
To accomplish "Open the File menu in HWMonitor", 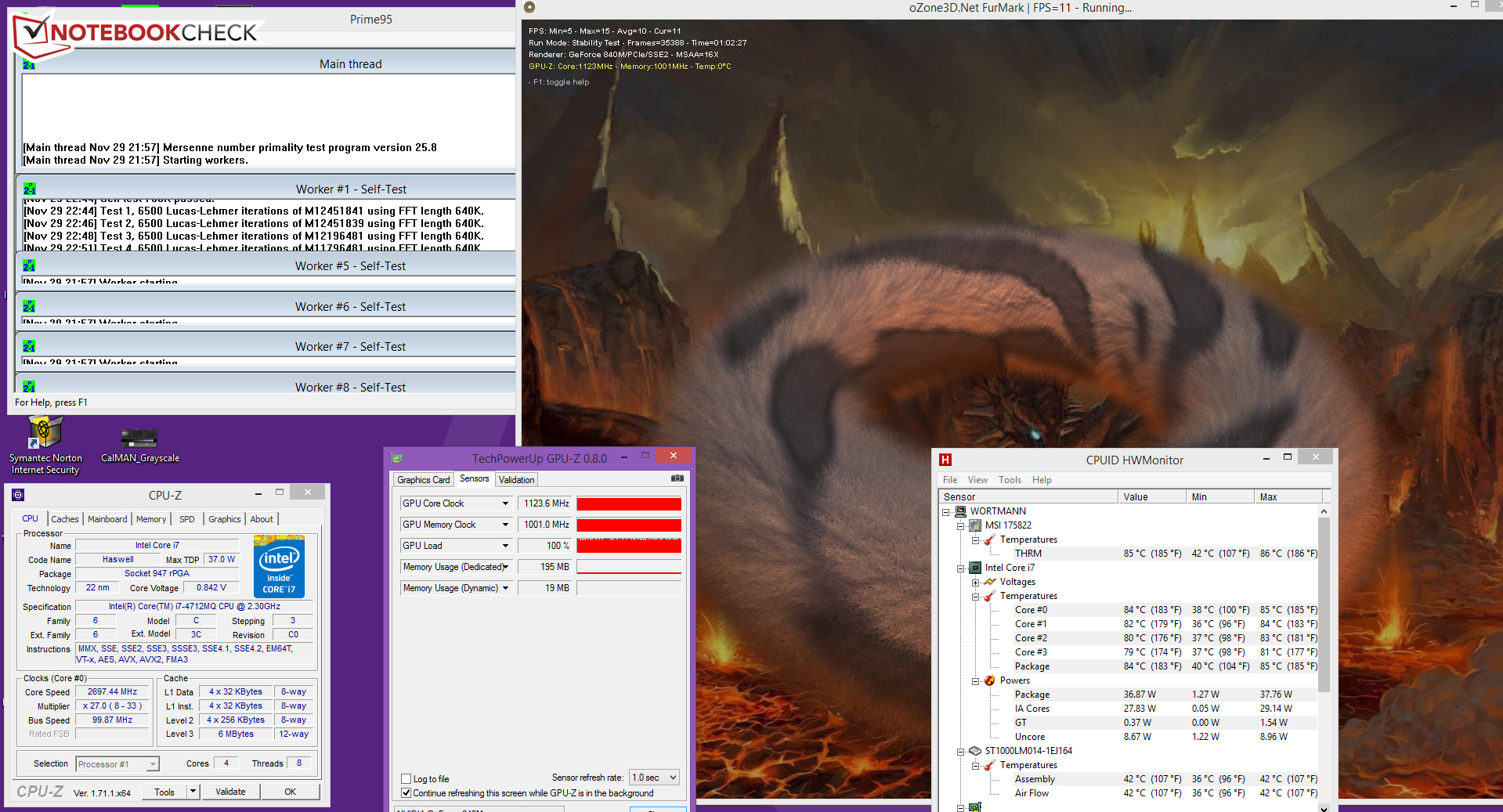I will pos(950,480).
